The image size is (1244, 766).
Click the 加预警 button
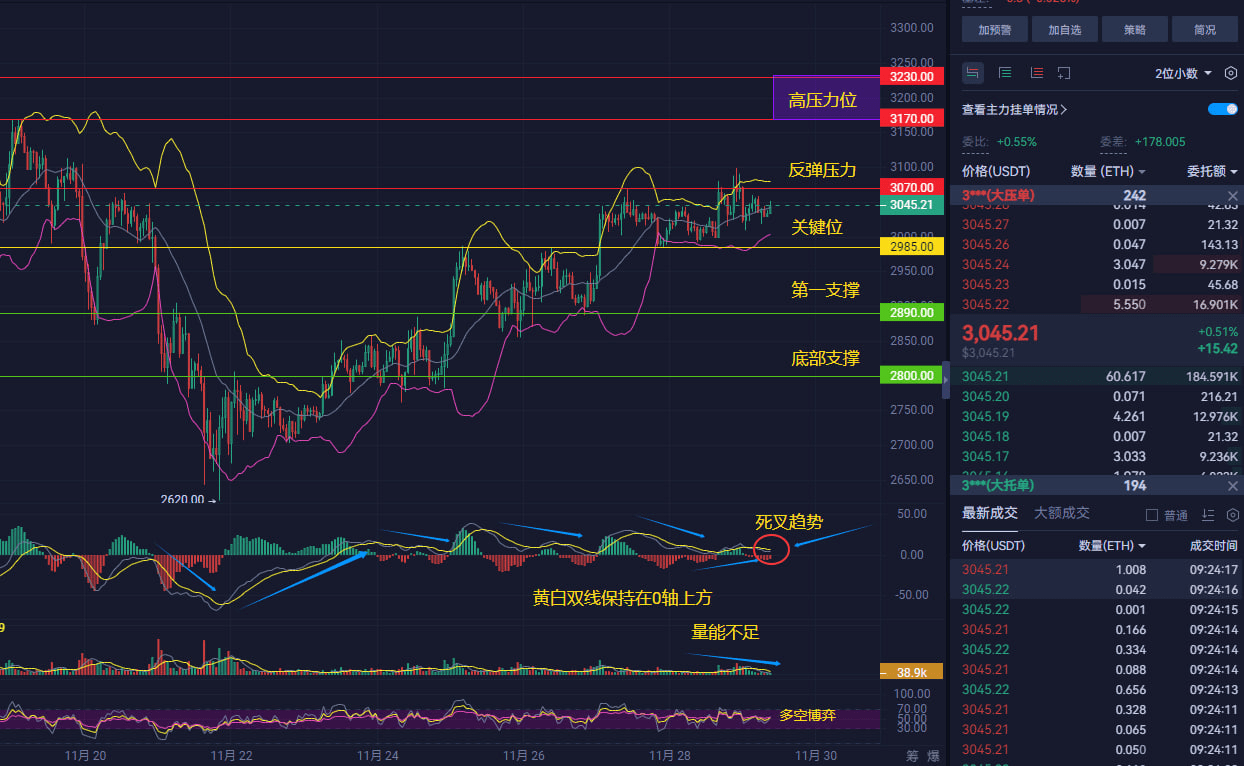[x=994, y=30]
